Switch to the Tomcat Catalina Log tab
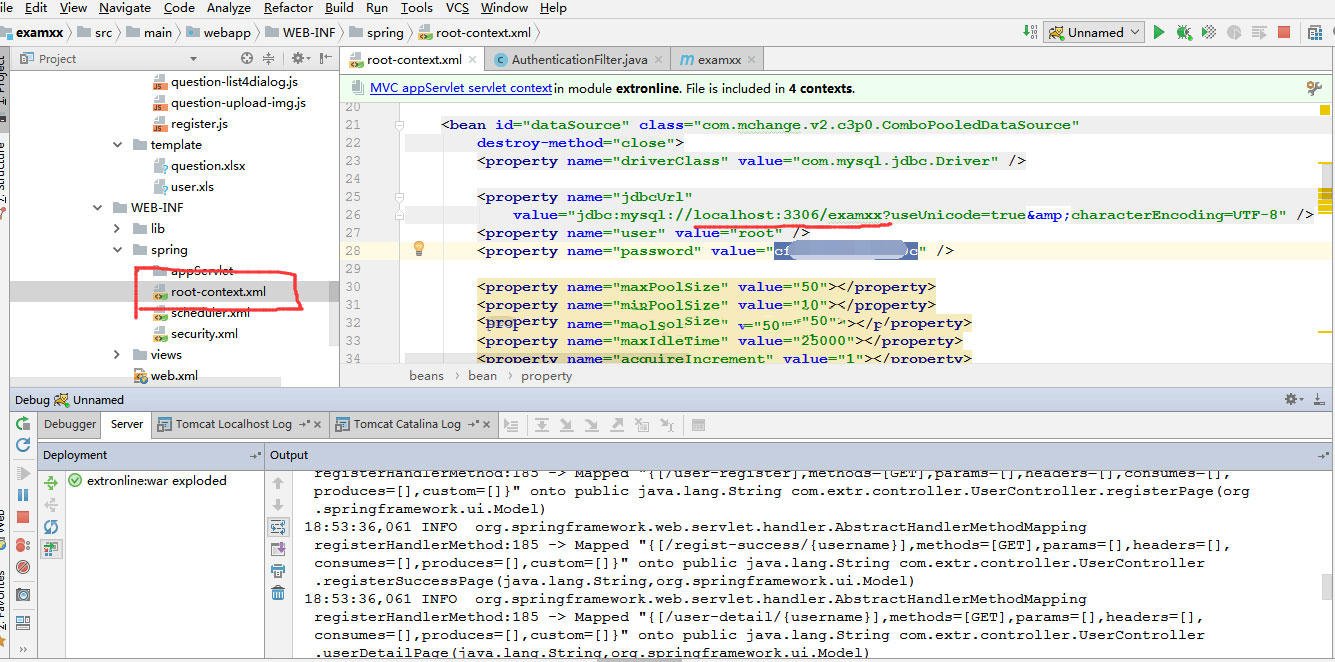 pyautogui.click(x=406, y=424)
